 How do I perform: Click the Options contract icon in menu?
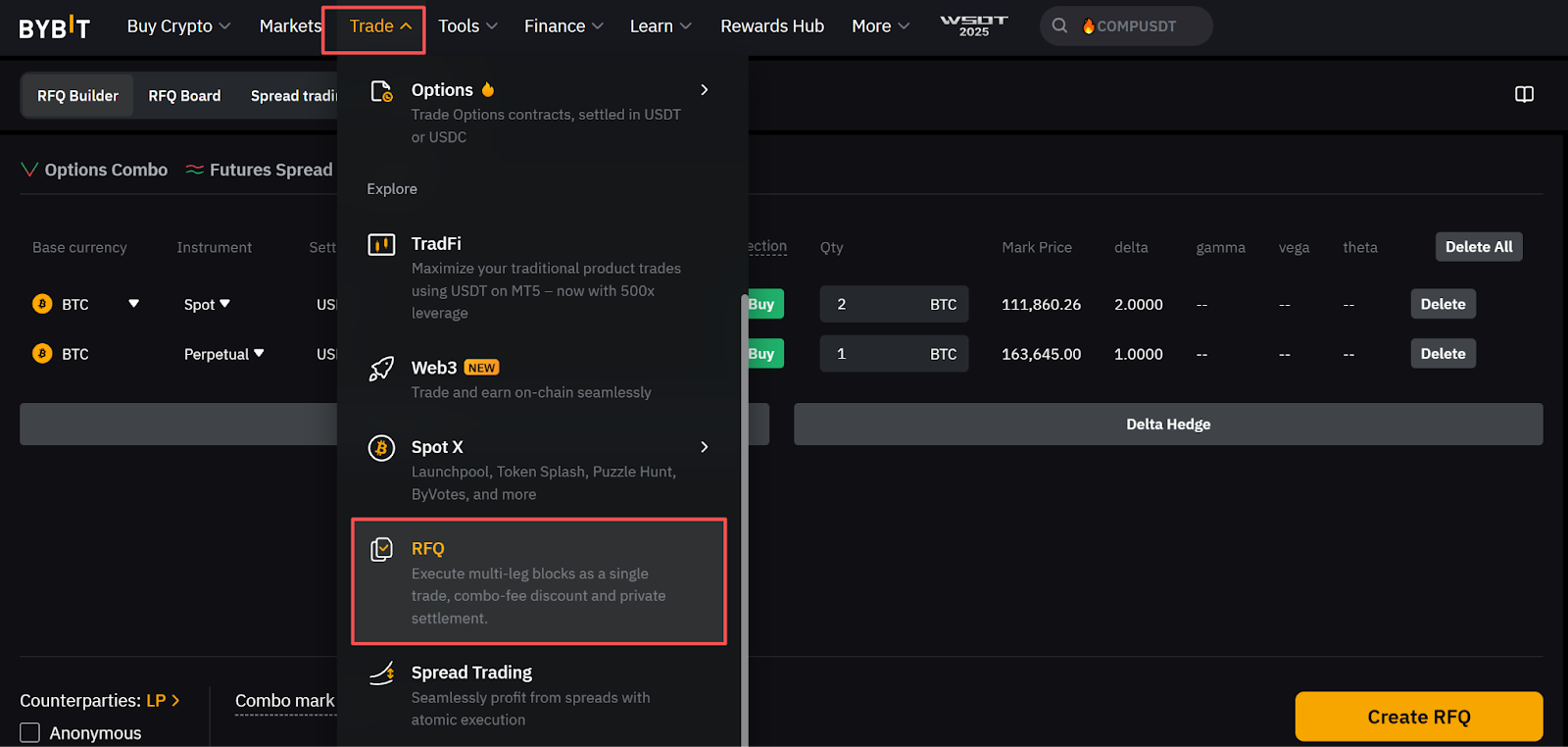point(381,91)
